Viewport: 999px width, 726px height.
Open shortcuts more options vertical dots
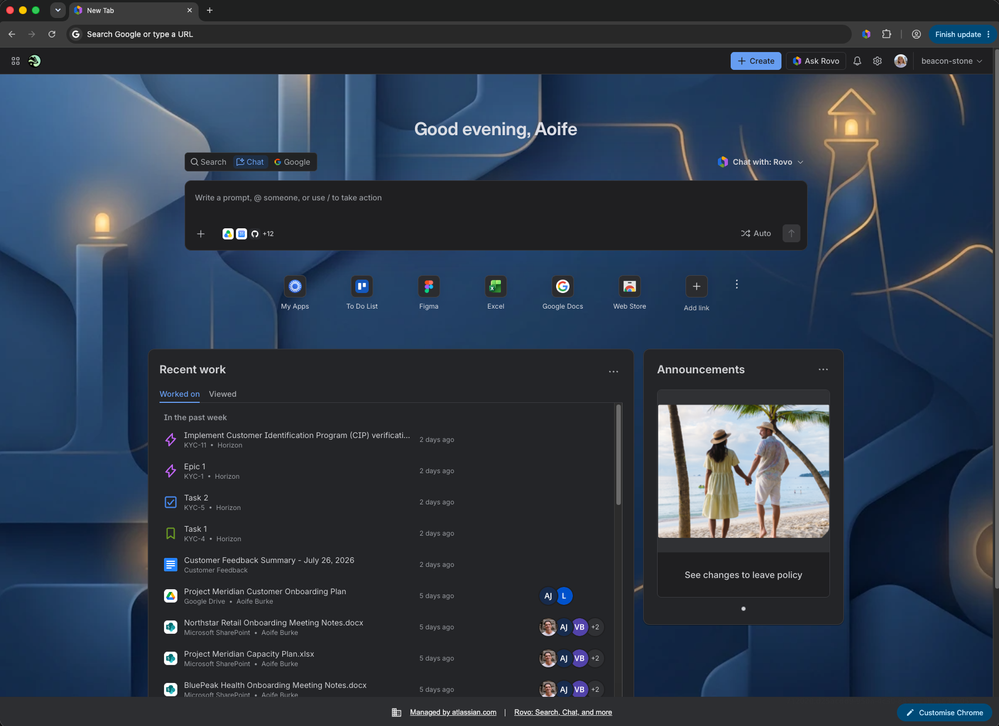click(x=737, y=285)
